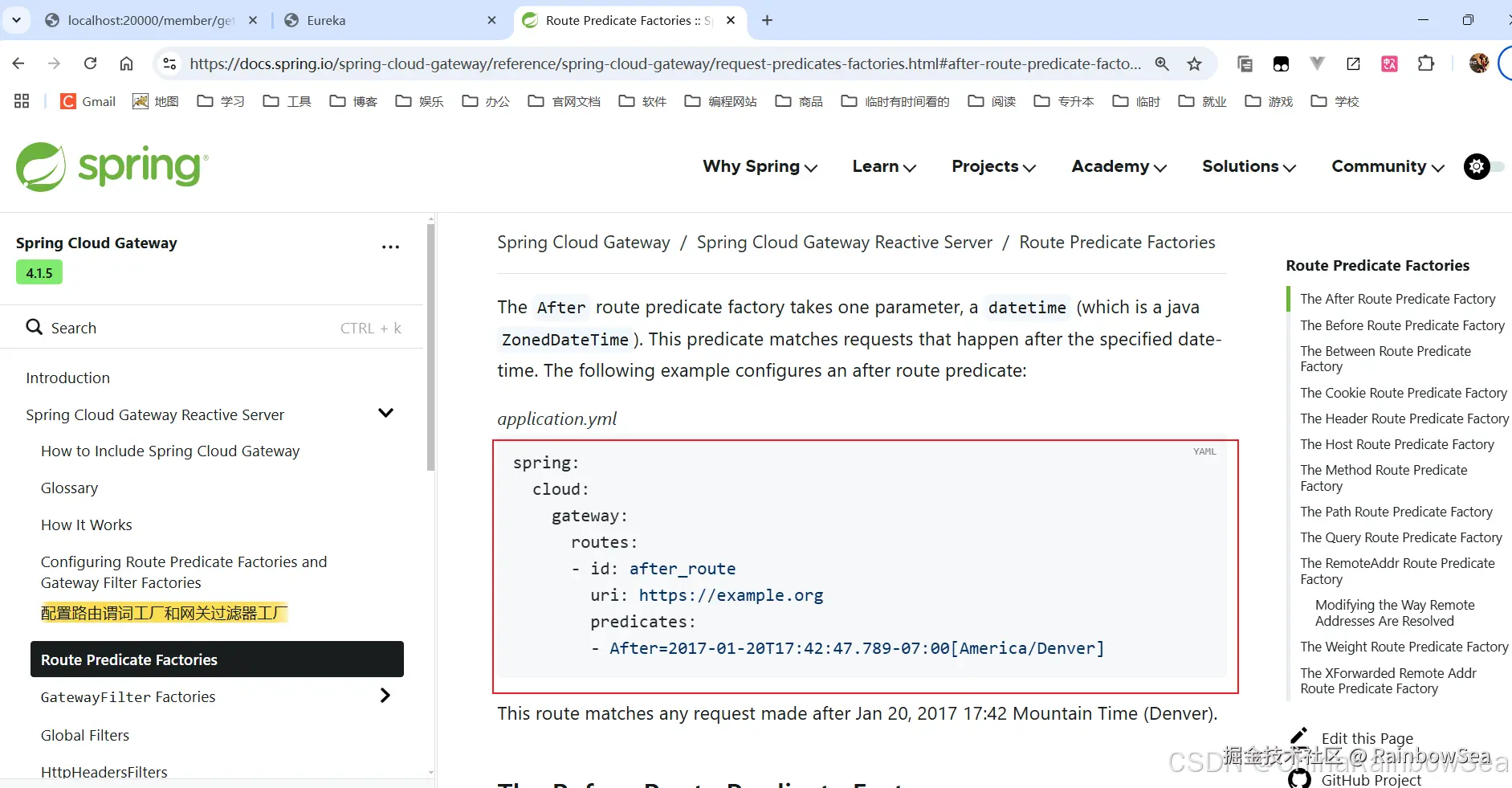The width and height of the screenshot is (1512, 788).
Task: Click the three-dots menu beside Spring Cloud Gateway
Action: [390, 247]
